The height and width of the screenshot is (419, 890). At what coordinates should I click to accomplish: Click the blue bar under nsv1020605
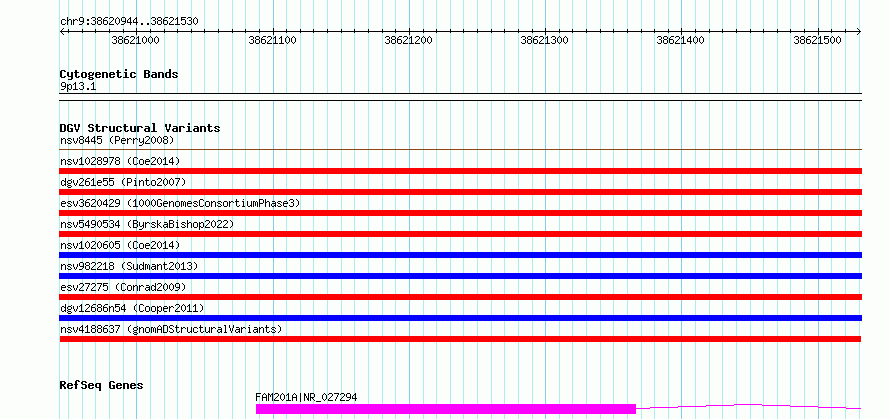pyautogui.click(x=460, y=255)
